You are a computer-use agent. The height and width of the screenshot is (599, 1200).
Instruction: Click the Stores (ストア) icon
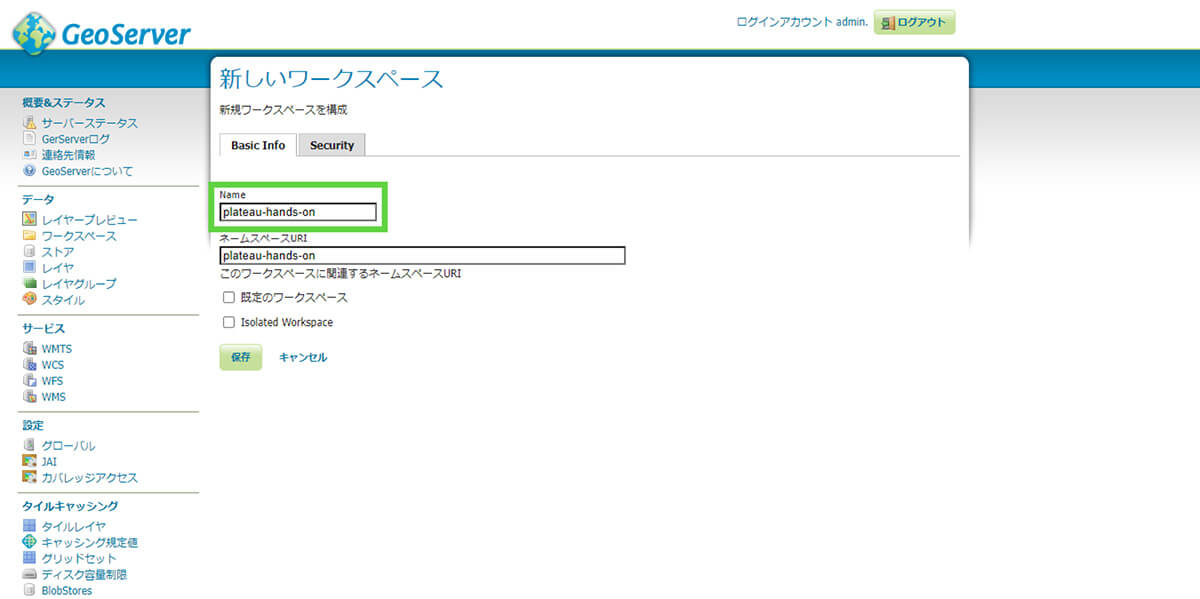point(30,252)
